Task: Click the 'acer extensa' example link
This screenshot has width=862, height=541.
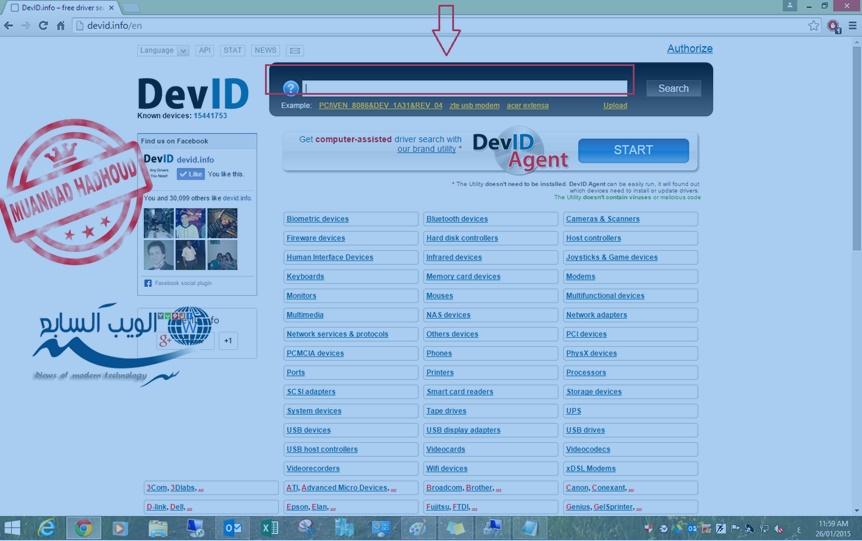Action: tap(527, 106)
